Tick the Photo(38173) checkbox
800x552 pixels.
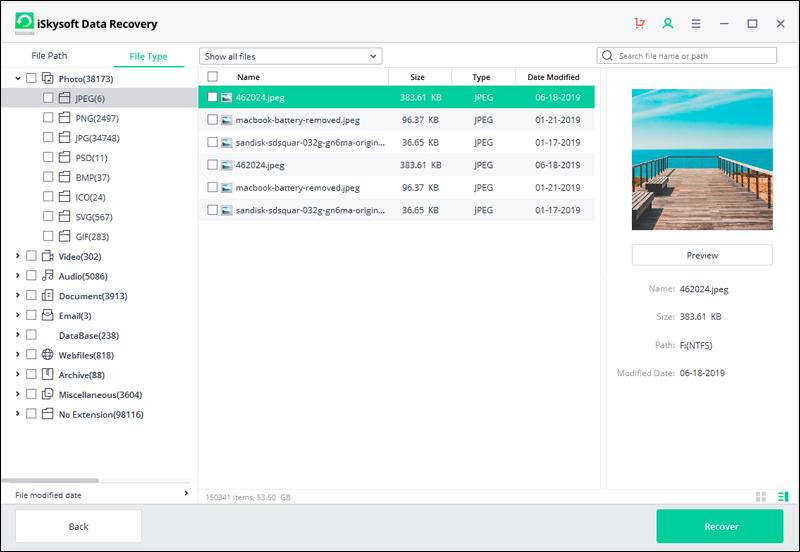[31, 78]
